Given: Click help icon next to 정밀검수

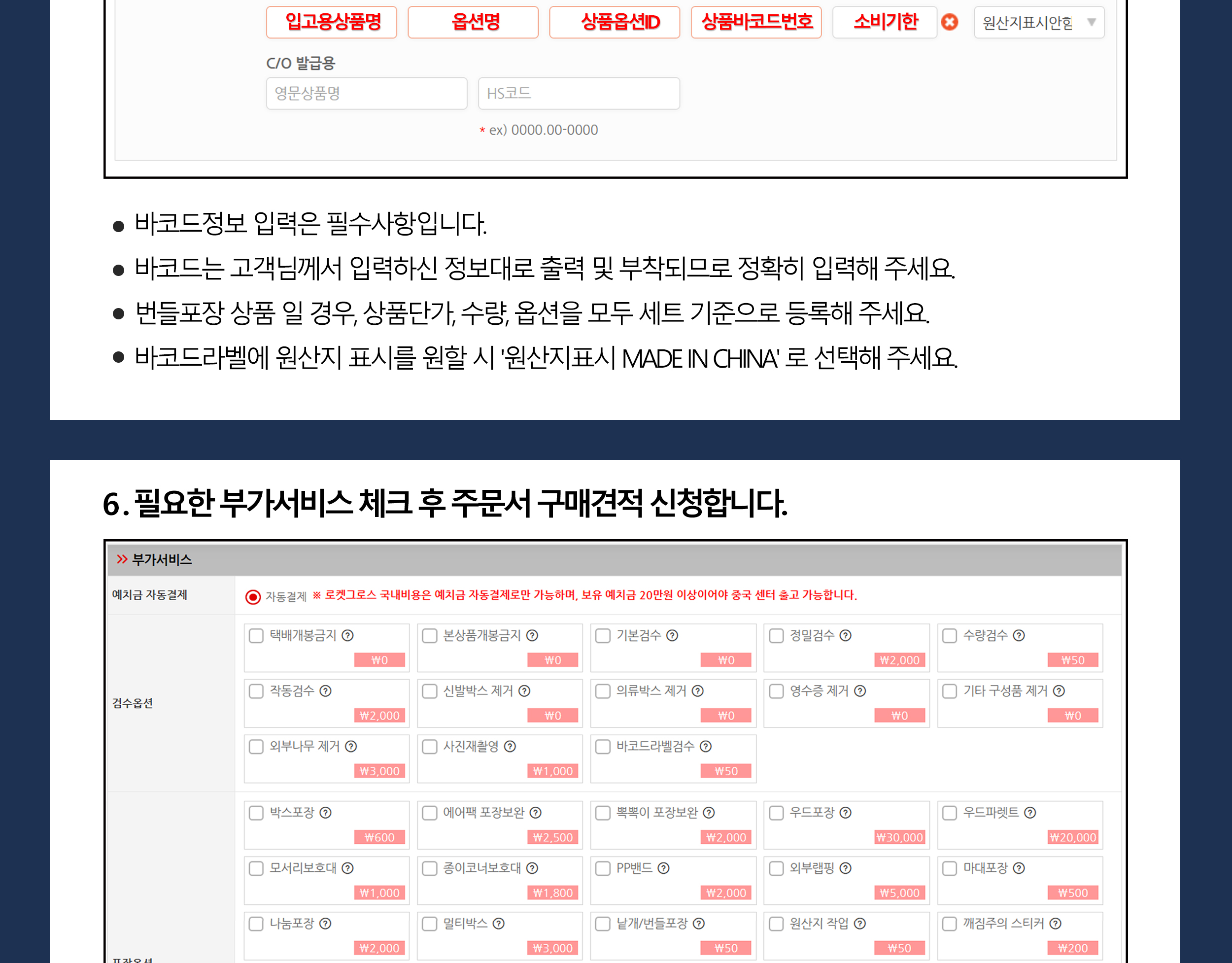Looking at the screenshot, I should [x=845, y=636].
